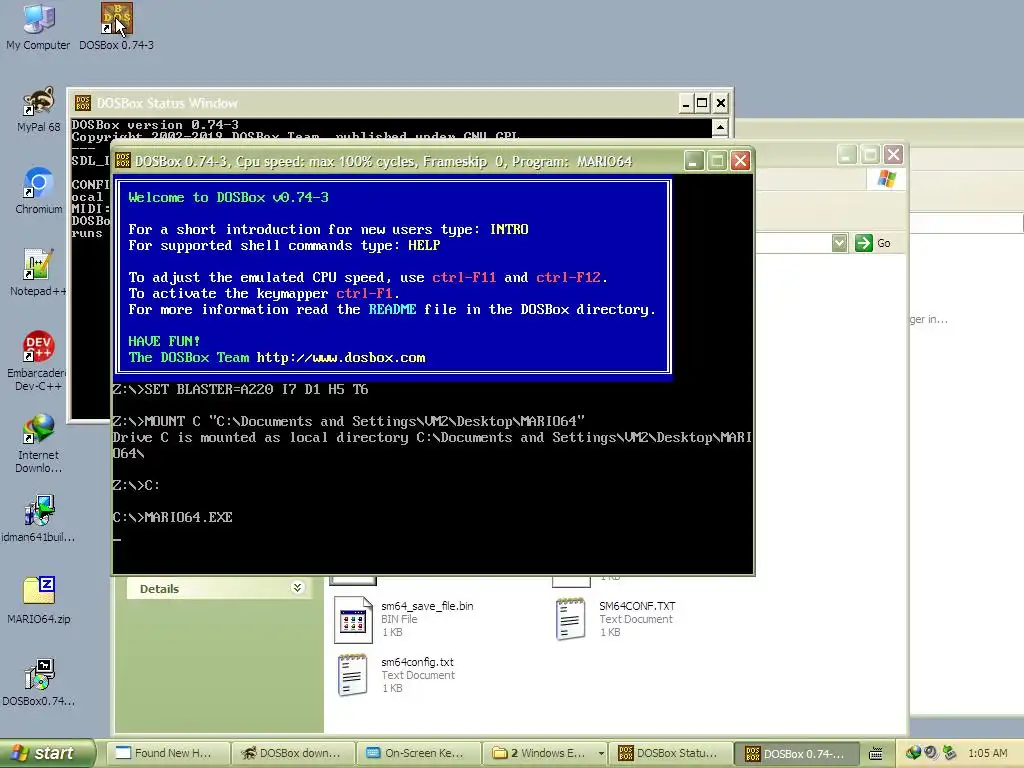Click Go label in Explorer address bar
The image size is (1024, 768).
click(x=884, y=243)
